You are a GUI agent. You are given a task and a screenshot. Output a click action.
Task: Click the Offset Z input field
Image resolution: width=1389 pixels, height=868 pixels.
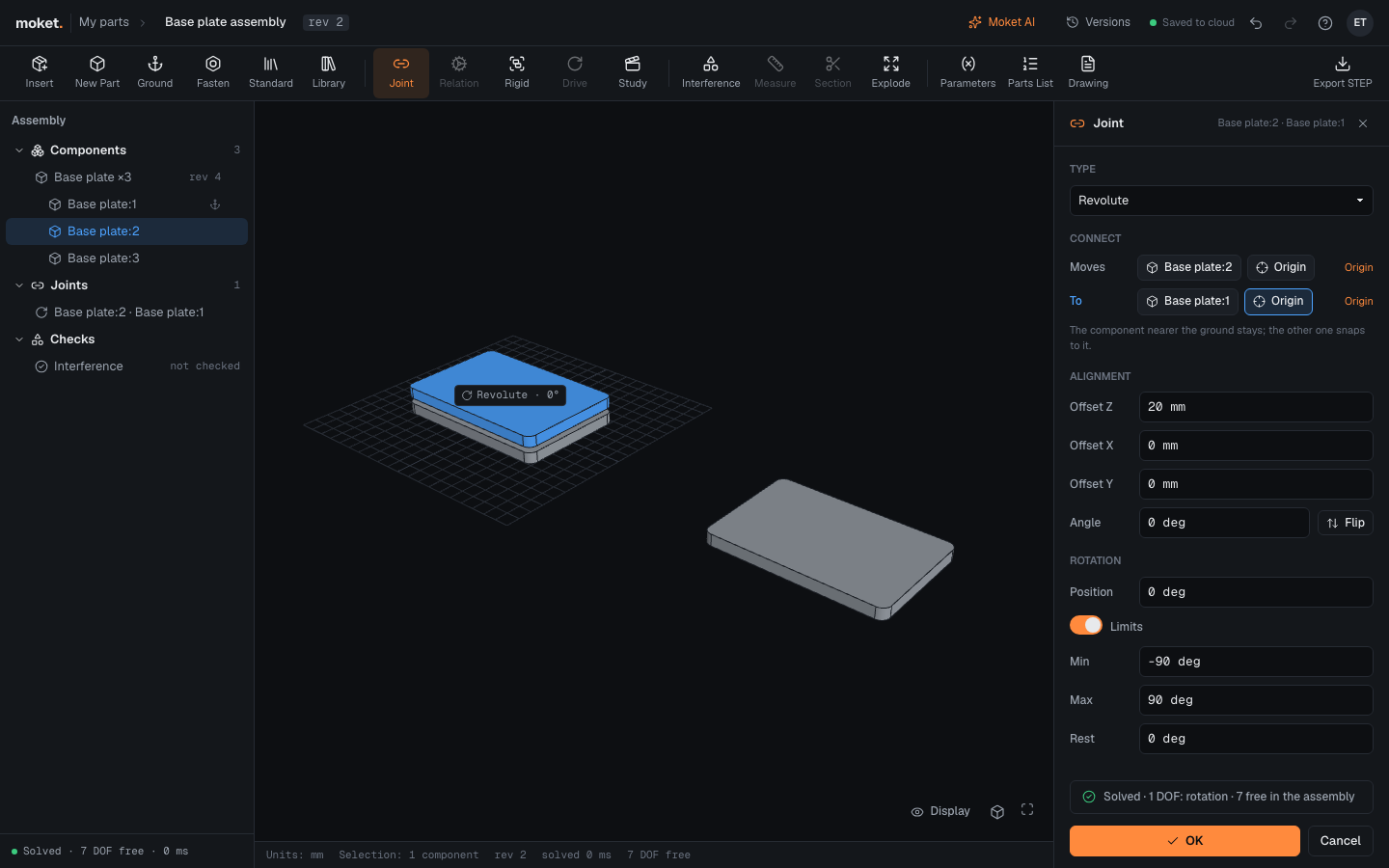pos(1256,407)
